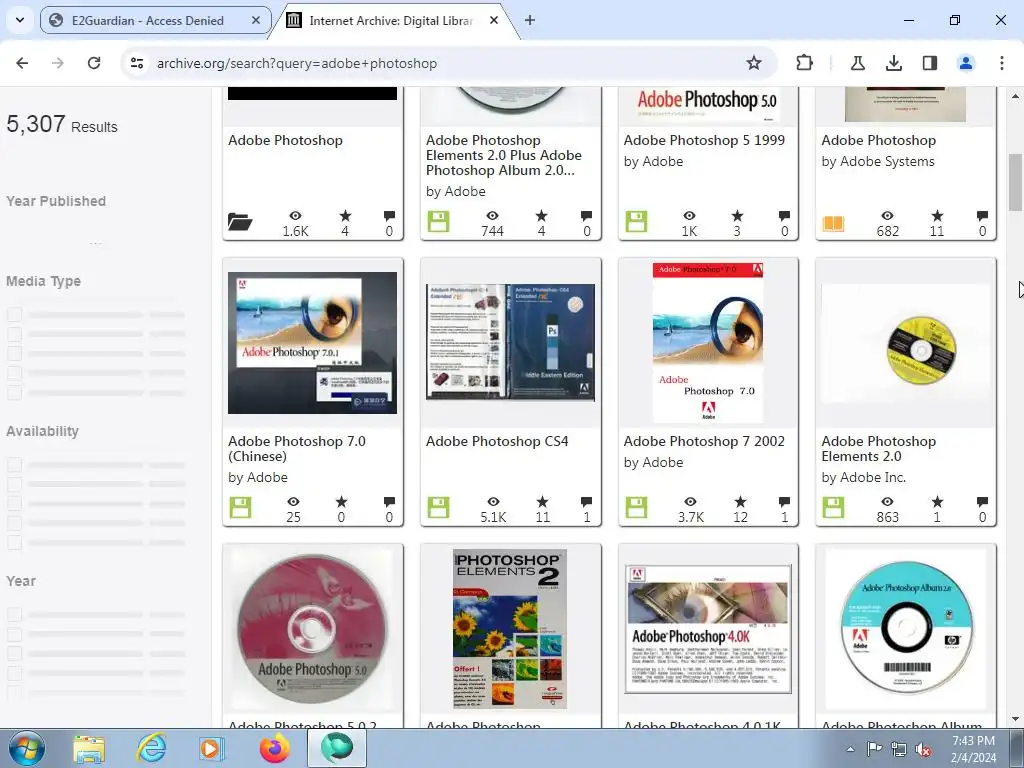Click software icon on Adobe Photoshop CS4 card

[x=438, y=507]
